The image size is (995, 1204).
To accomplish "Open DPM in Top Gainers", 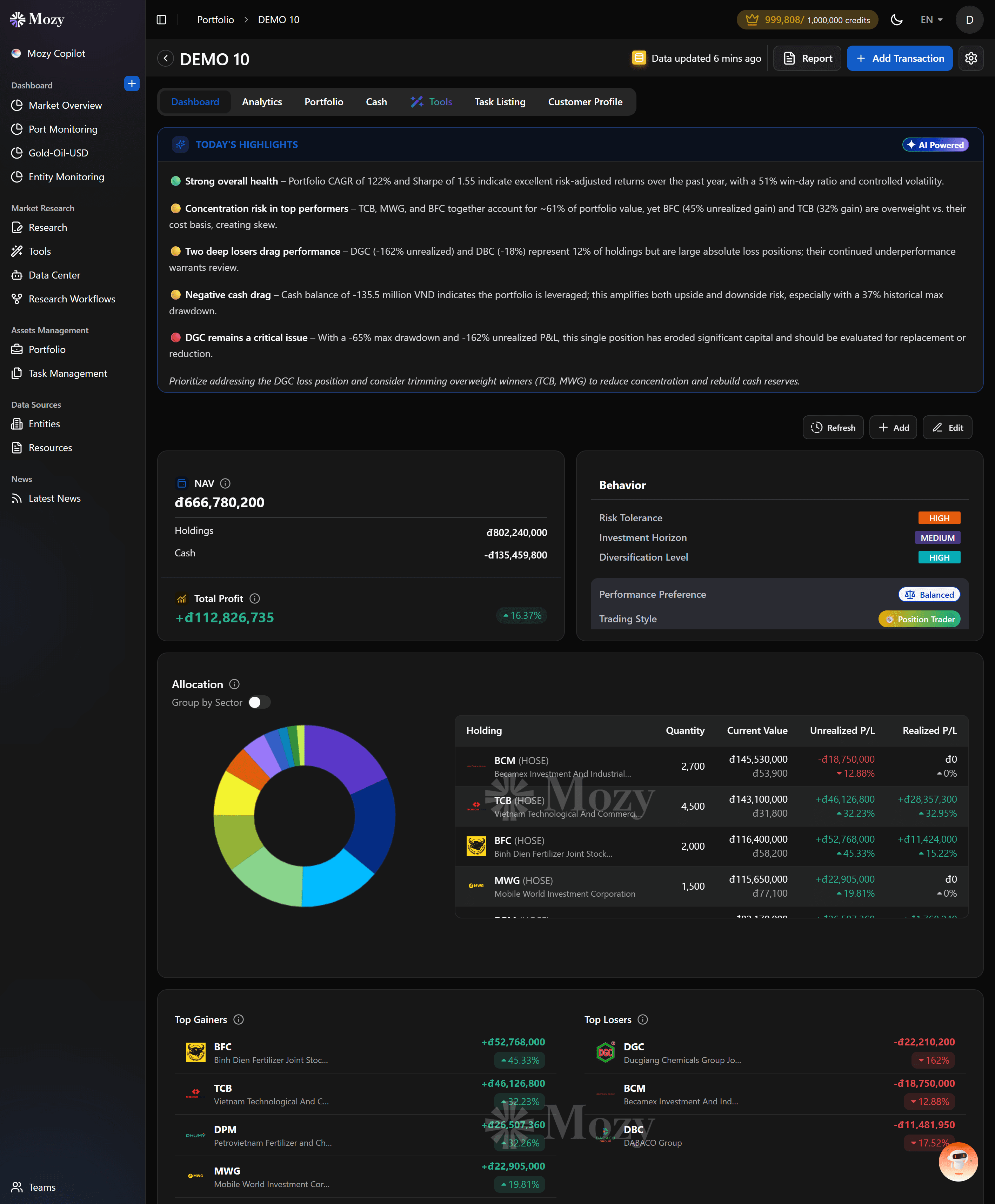I will pos(365,1135).
